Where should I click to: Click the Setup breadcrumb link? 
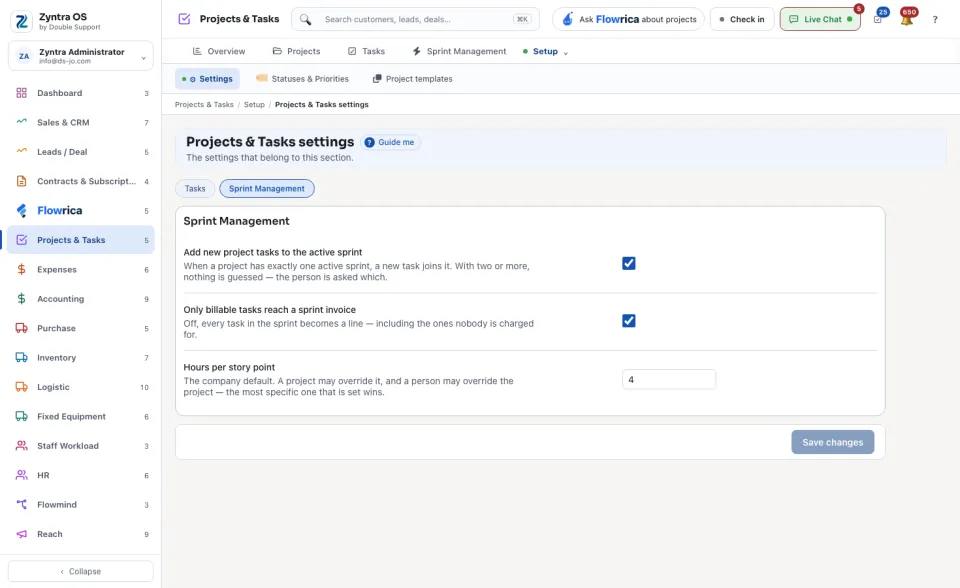254,105
